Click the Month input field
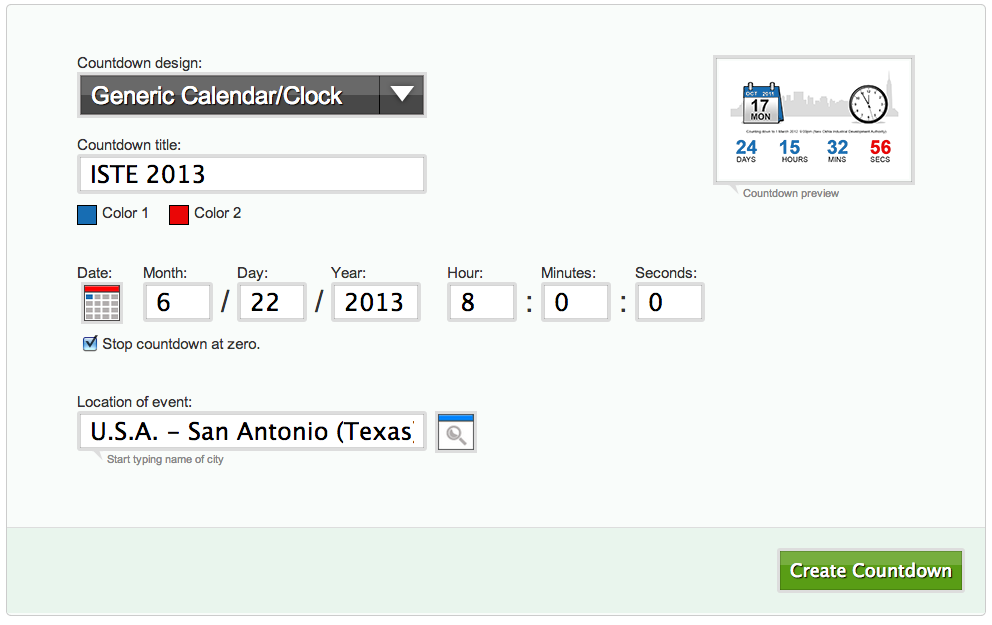 pyautogui.click(x=177, y=302)
